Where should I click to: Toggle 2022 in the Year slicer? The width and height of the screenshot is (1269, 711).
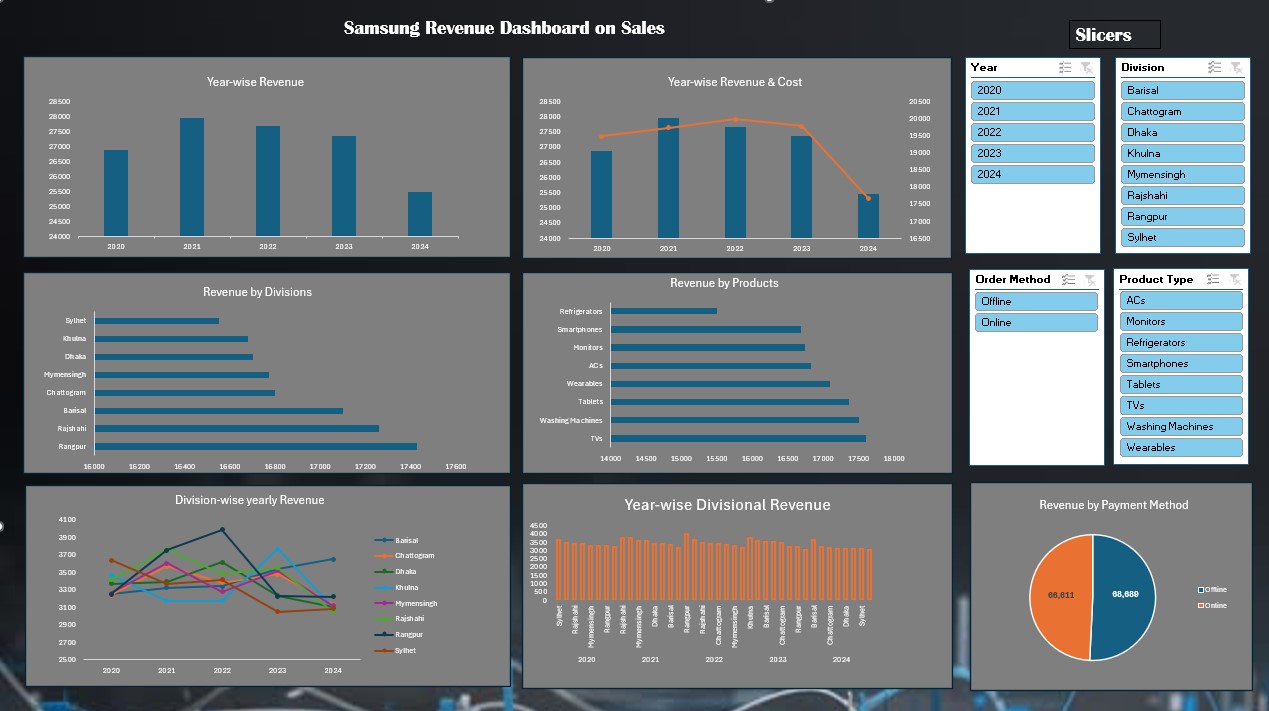[1032, 132]
